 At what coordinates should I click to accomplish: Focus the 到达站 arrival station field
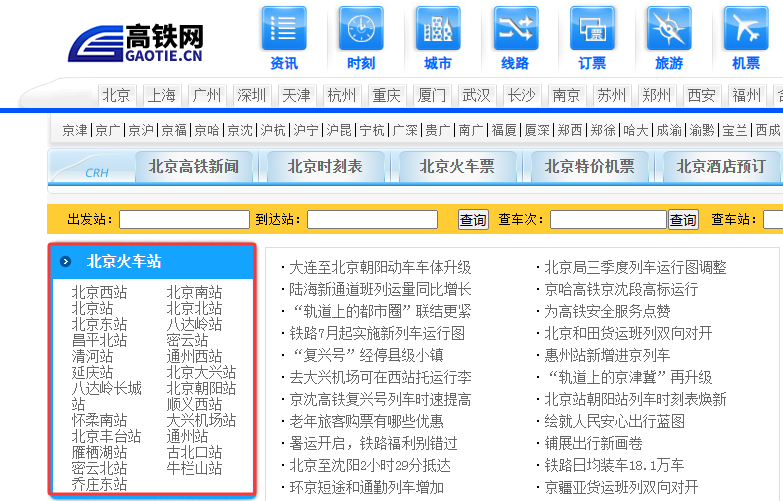(373, 220)
